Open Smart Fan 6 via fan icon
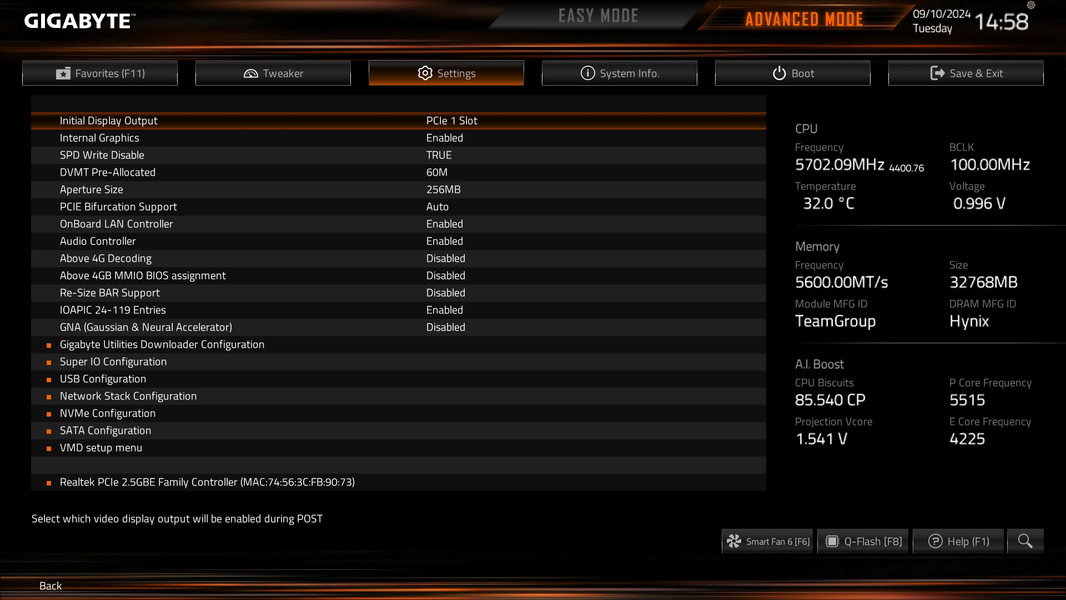Screen dimensions: 1066x600 768,541
